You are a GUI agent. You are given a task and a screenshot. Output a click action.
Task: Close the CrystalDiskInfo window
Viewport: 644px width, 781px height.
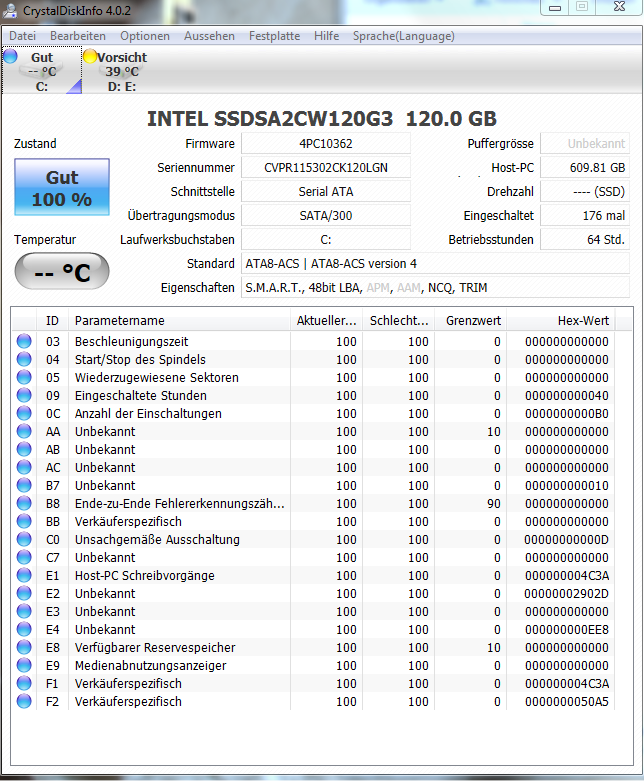pyautogui.click(x=619, y=7)
